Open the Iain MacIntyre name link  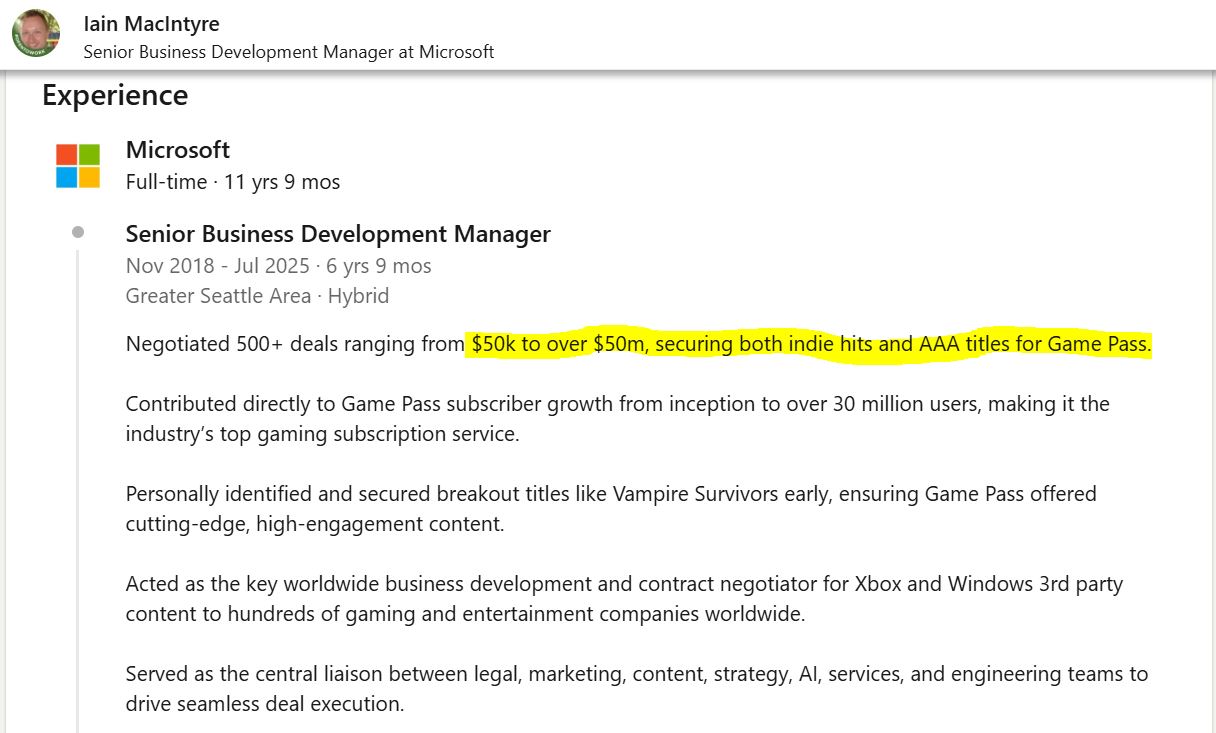click(x=152, y=23)
